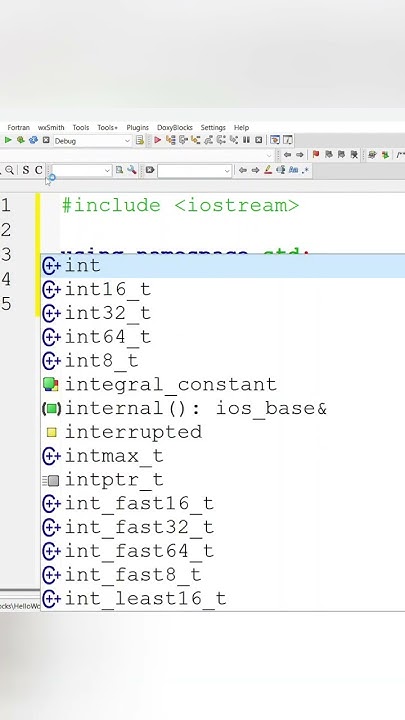Select int_least16_t in the autocomplete list
Screen dimensions: 405x720
coord(223,599)
